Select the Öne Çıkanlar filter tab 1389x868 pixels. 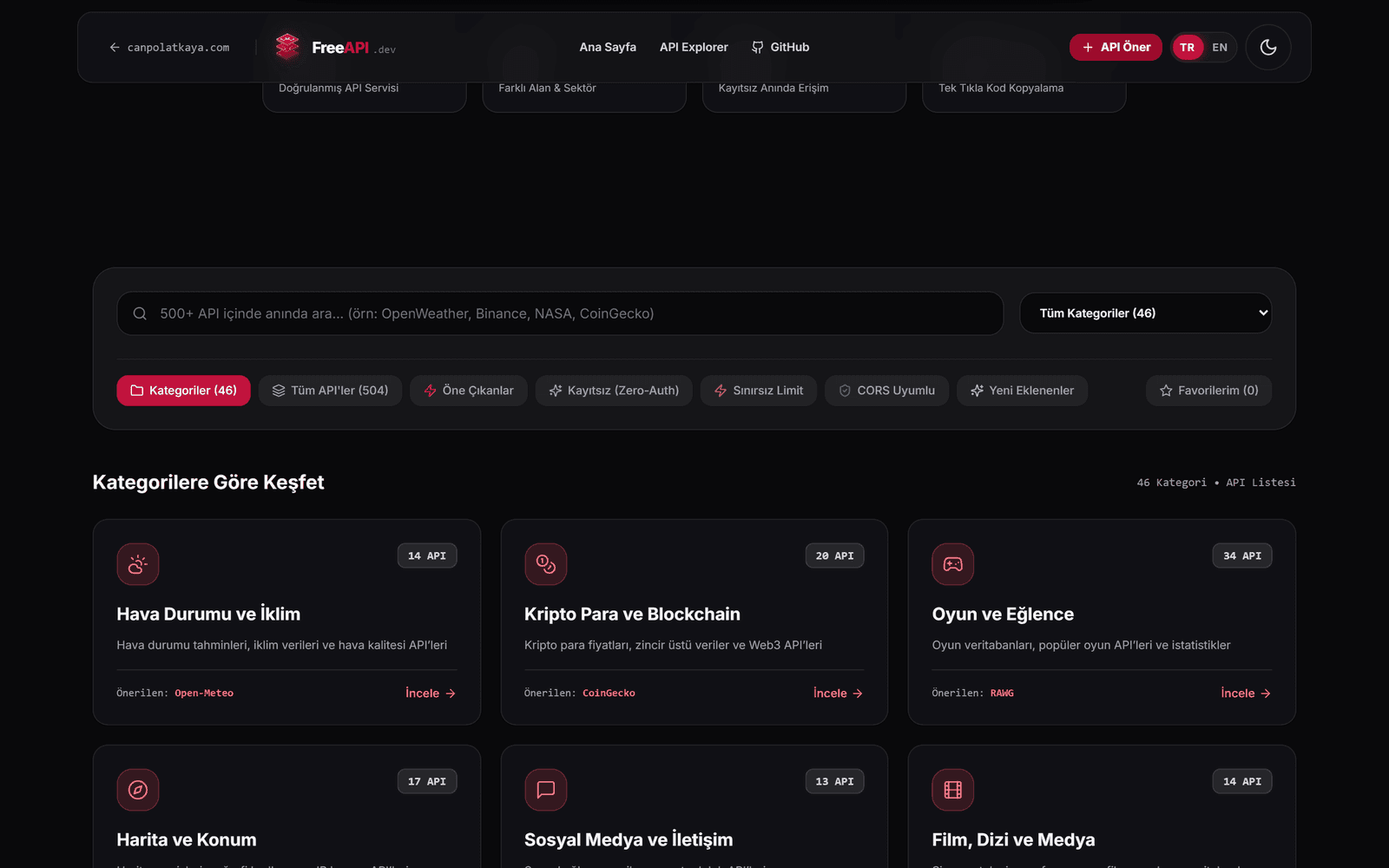(469, 391)
